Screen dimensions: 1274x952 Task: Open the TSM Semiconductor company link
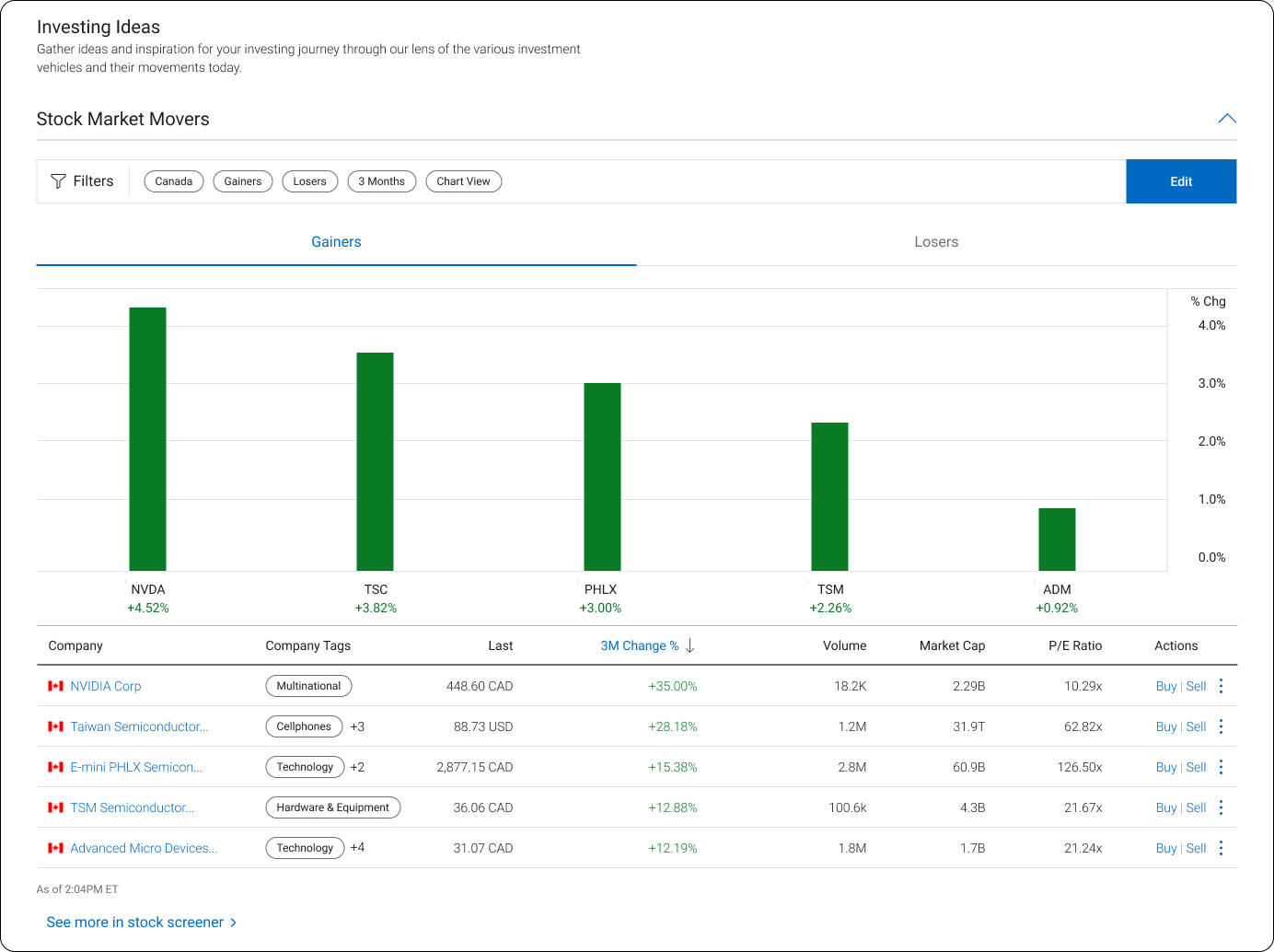pos(133,807)
